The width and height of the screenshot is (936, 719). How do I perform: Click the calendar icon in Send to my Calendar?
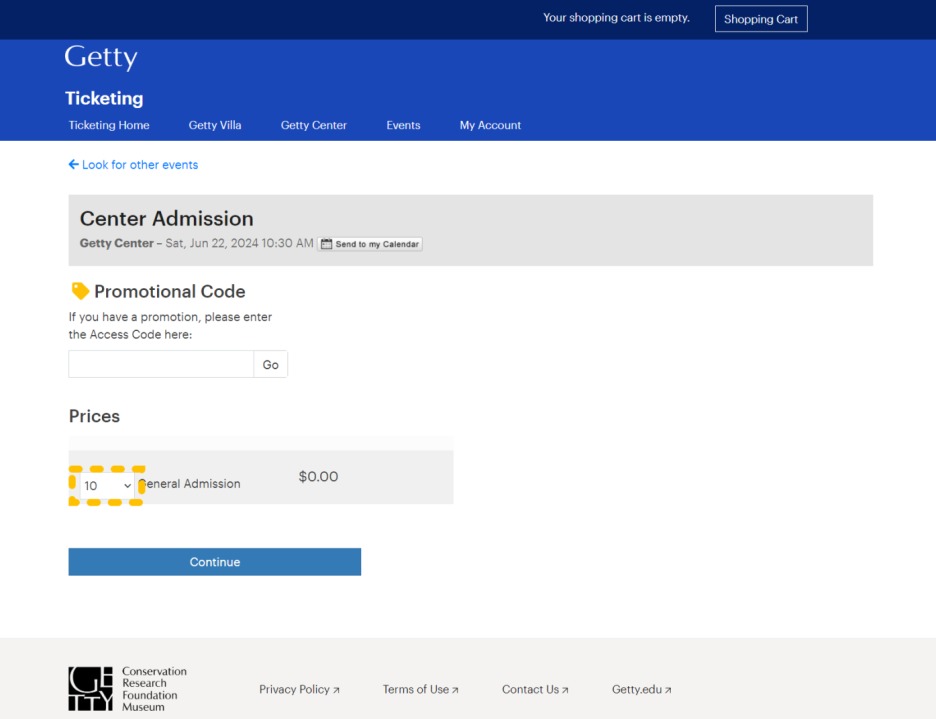[x=327, y=244]
